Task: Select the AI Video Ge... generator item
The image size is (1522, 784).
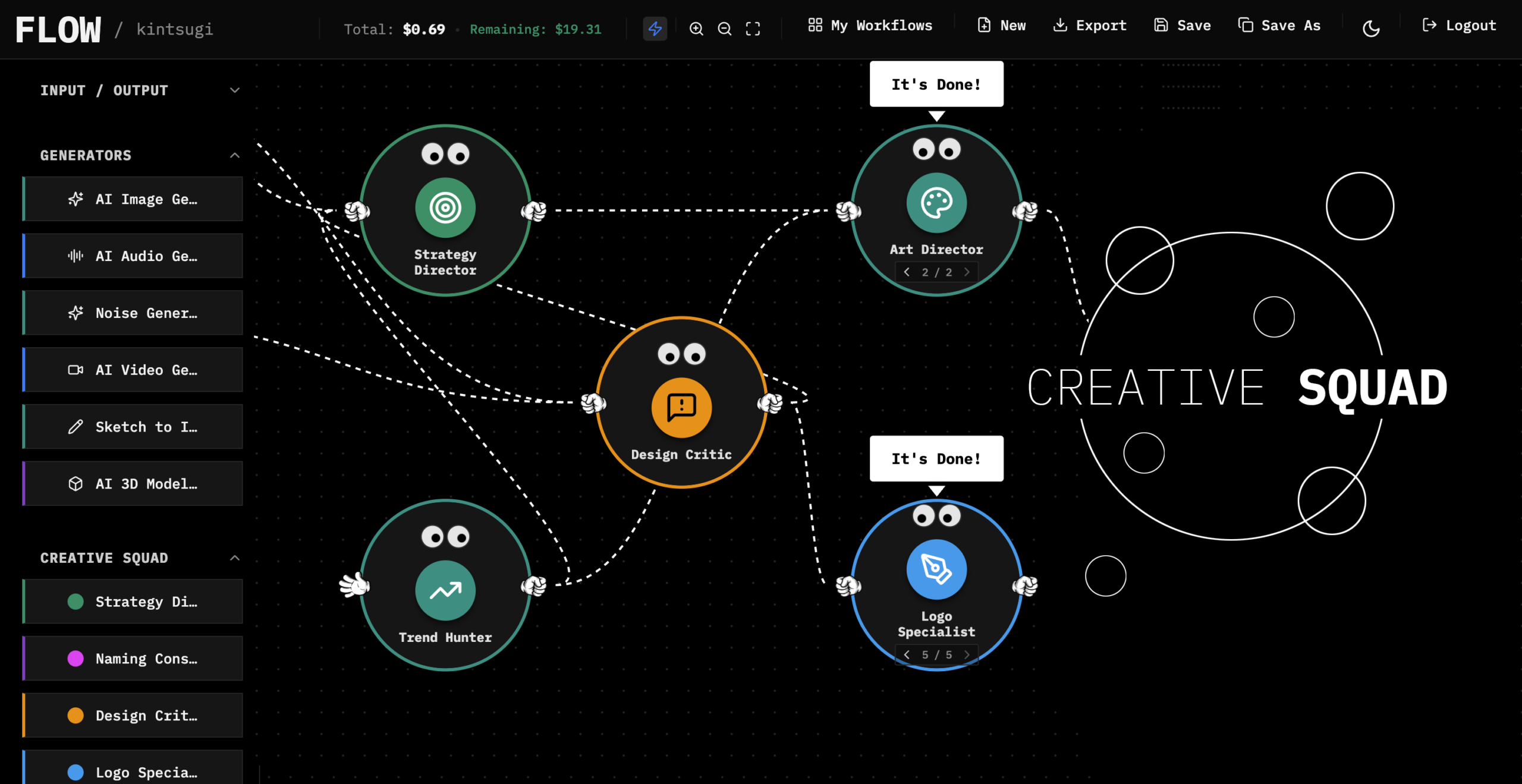Action: click(x=133, y=370)
